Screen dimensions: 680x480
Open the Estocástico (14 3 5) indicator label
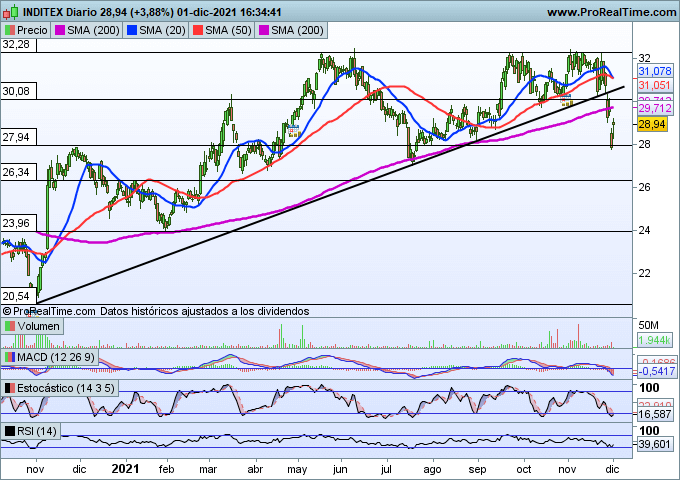pyautogui.click(x=66, y=388)
